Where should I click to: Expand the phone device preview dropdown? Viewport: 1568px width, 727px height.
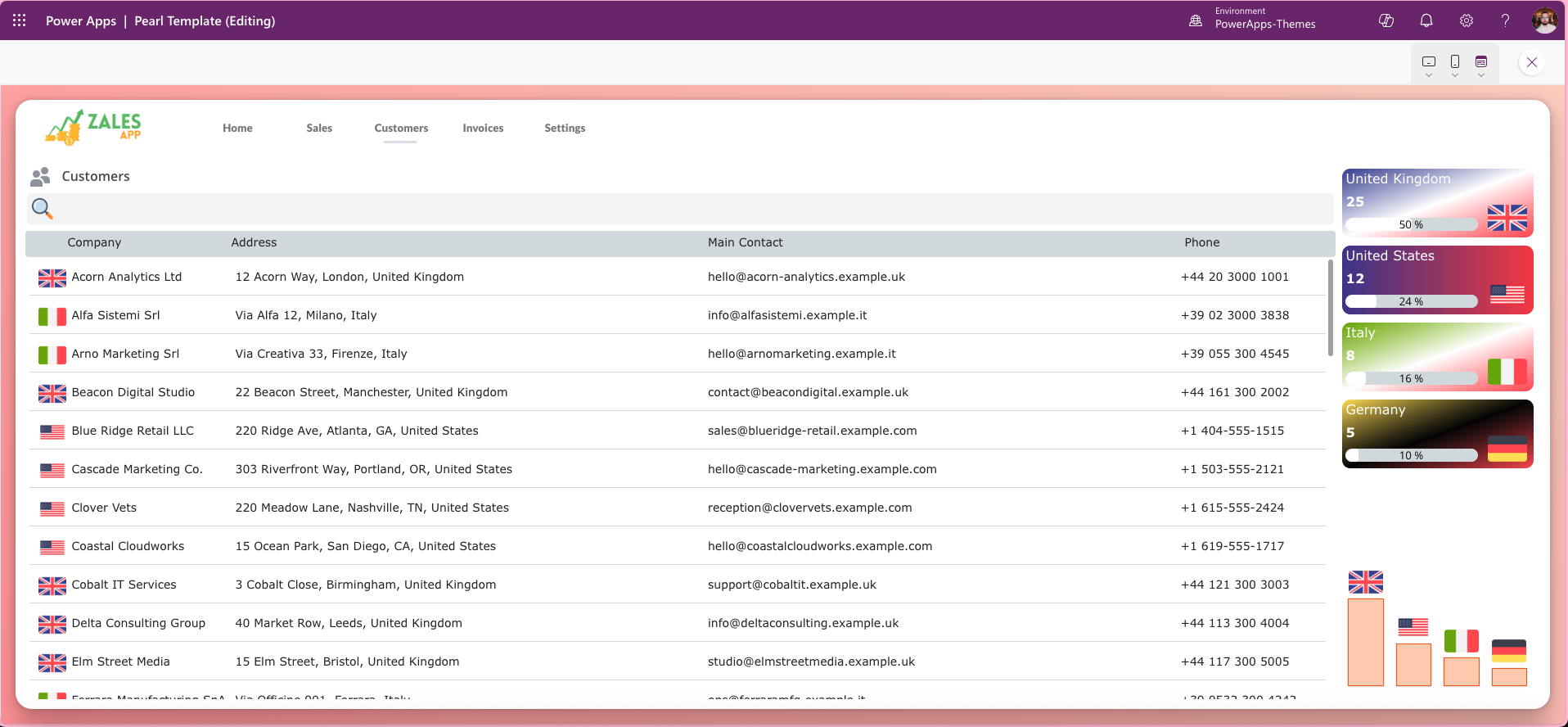click(1455, 65)
